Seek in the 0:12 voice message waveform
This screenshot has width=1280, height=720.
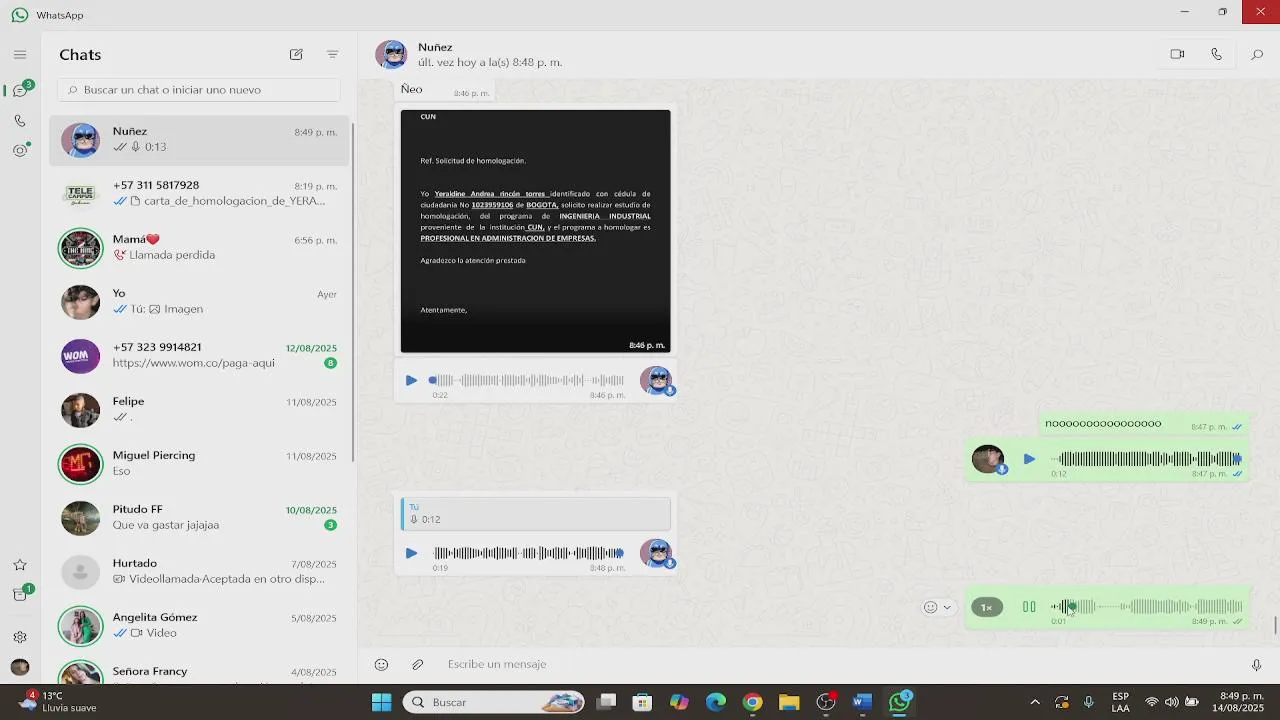pyautogui.click(x=1146, y=459)
